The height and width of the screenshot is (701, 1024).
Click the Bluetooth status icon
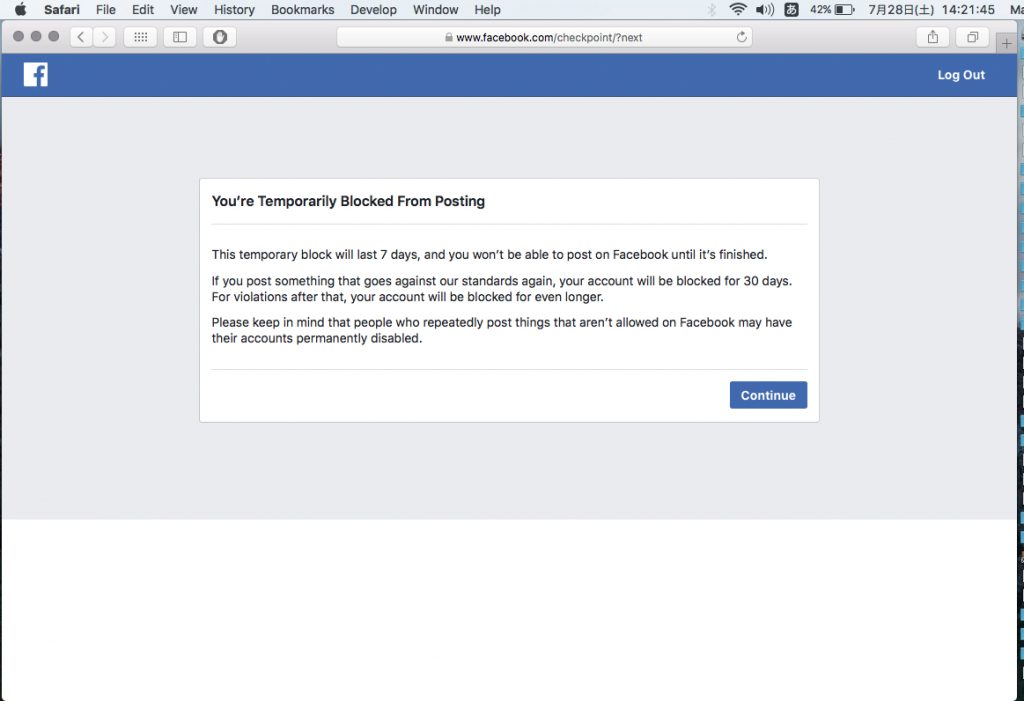[711, 10]
